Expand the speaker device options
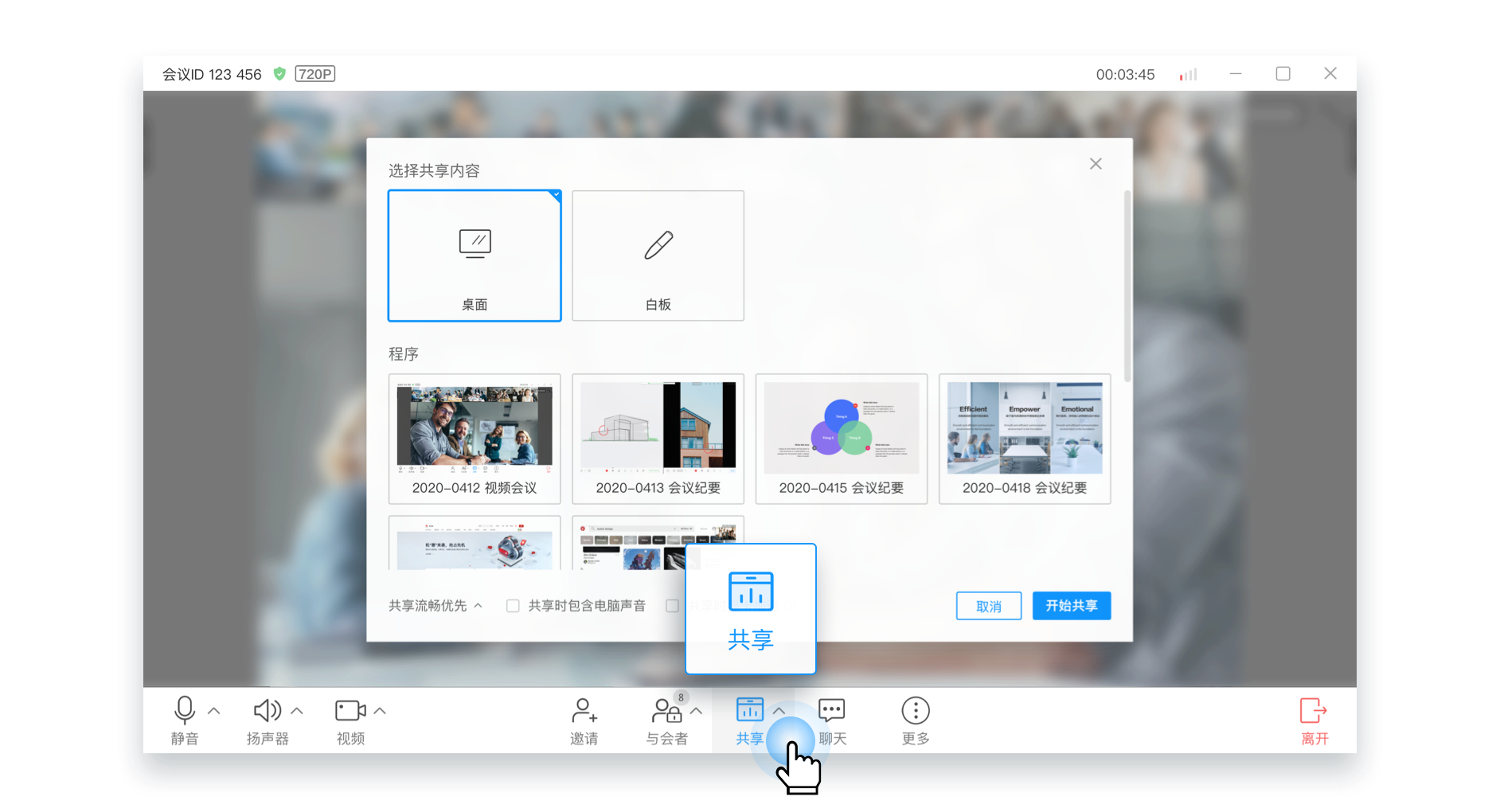The width and height of the screenshot is (1500, 812). click(x=296, y=711)
